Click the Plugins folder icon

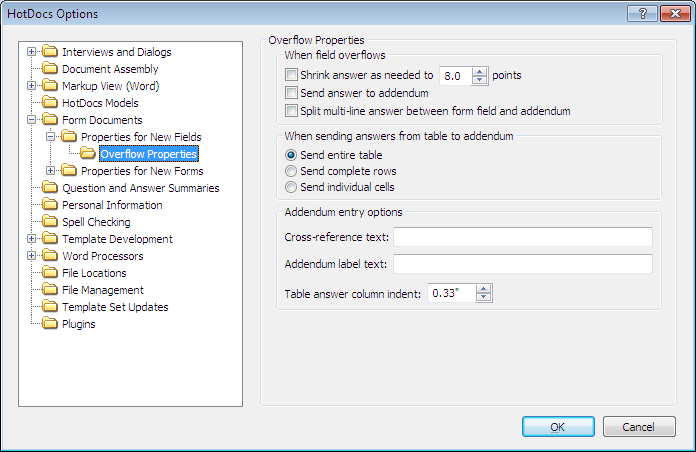coord(50,324)
